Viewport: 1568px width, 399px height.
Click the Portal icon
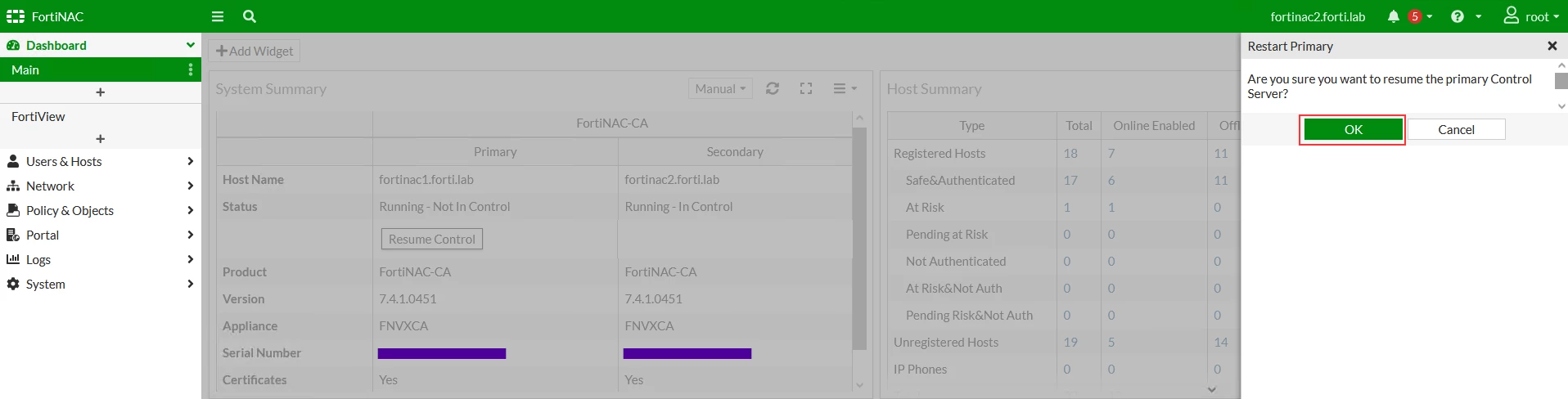[13, 235]
